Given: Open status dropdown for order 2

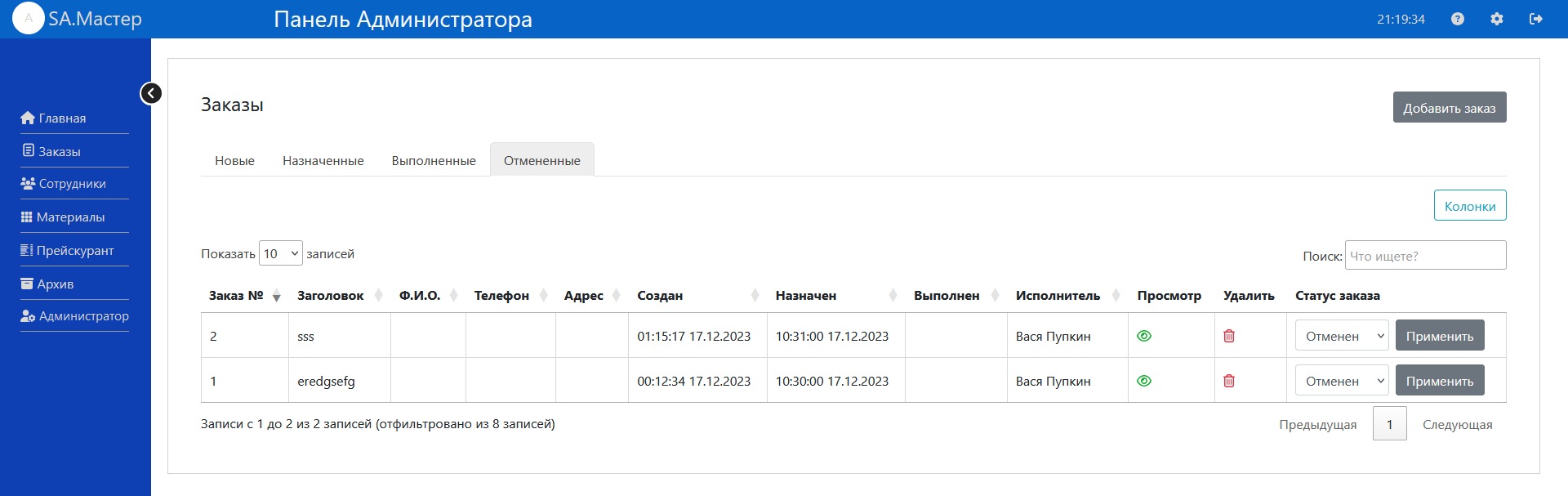Looking at the screenshot, I should tap(1341, 336).
